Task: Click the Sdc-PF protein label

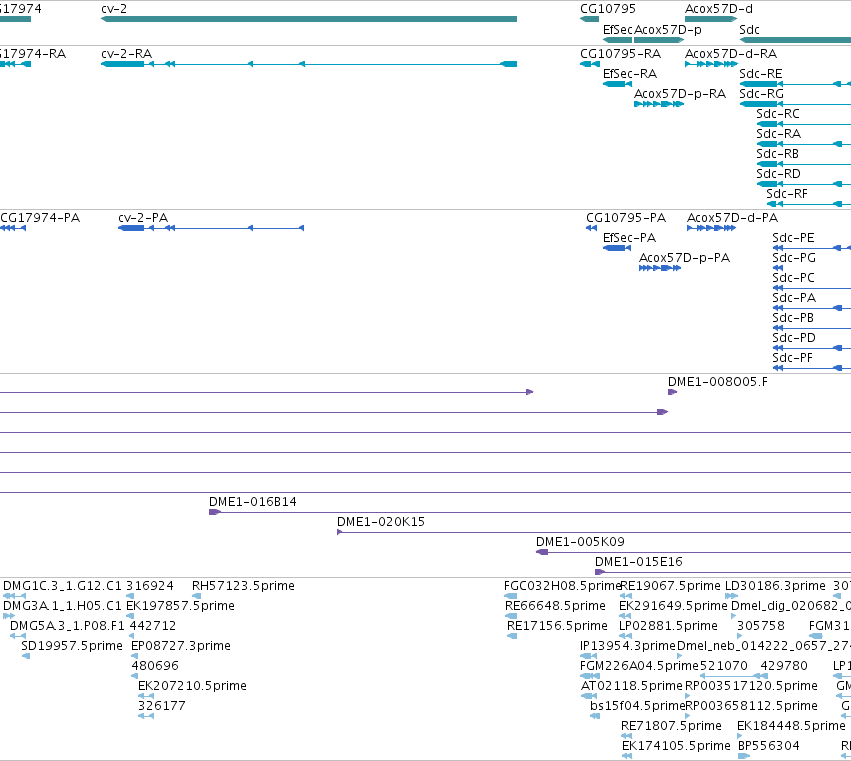Action: [792, 359]
